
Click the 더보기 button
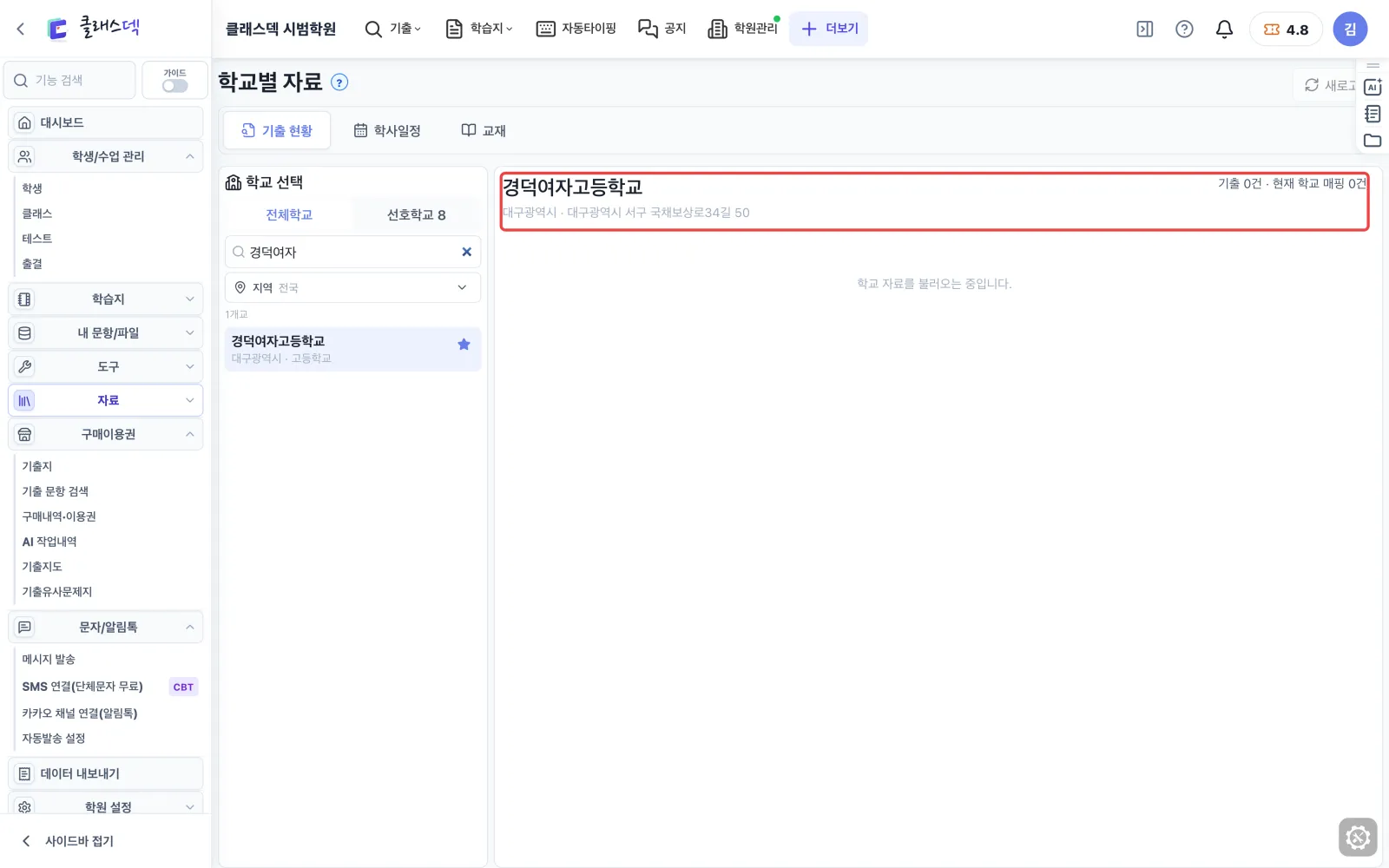829,29
